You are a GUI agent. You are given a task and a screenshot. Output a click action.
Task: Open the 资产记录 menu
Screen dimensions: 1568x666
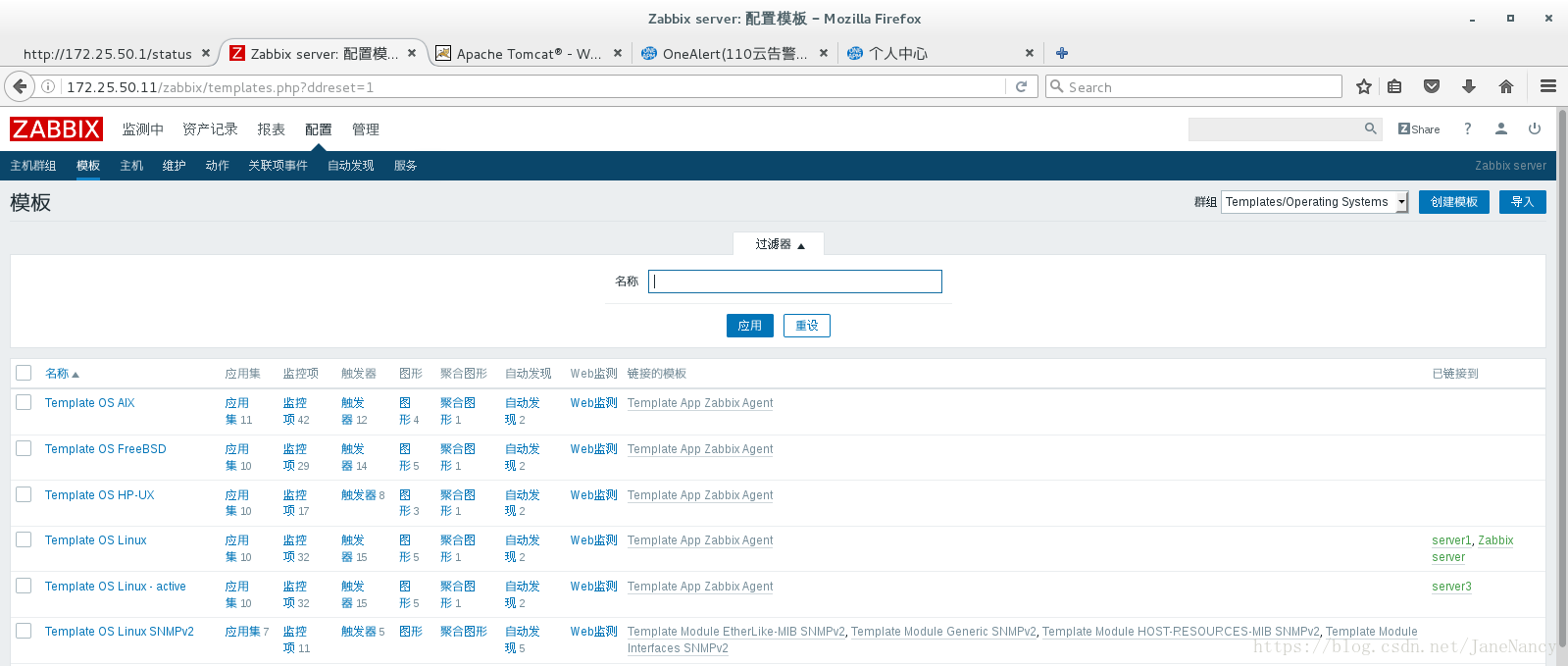click(210, 128)
